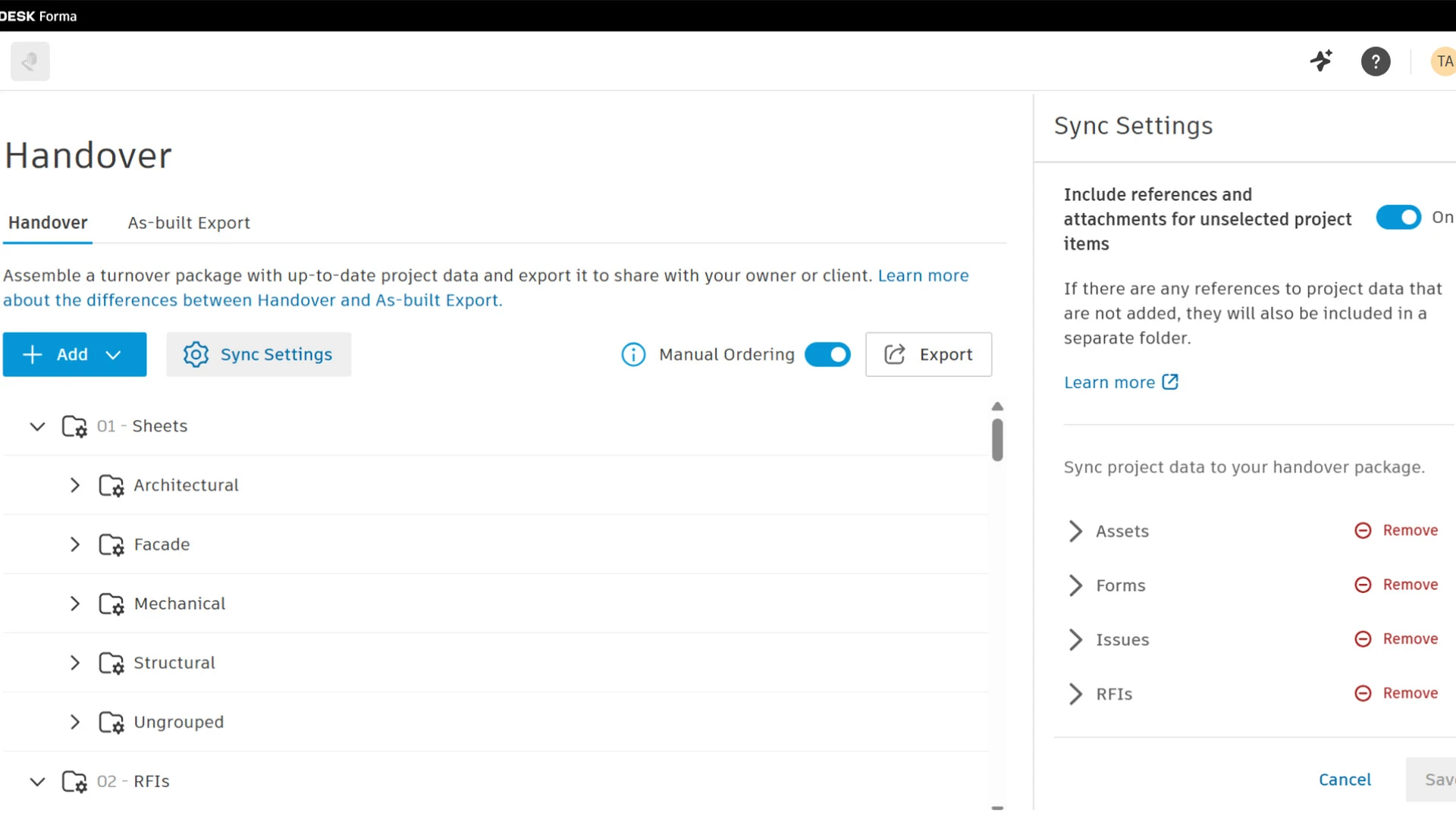Expand the Forms sync section
1456x819 pixels.
click(1075, 585)
